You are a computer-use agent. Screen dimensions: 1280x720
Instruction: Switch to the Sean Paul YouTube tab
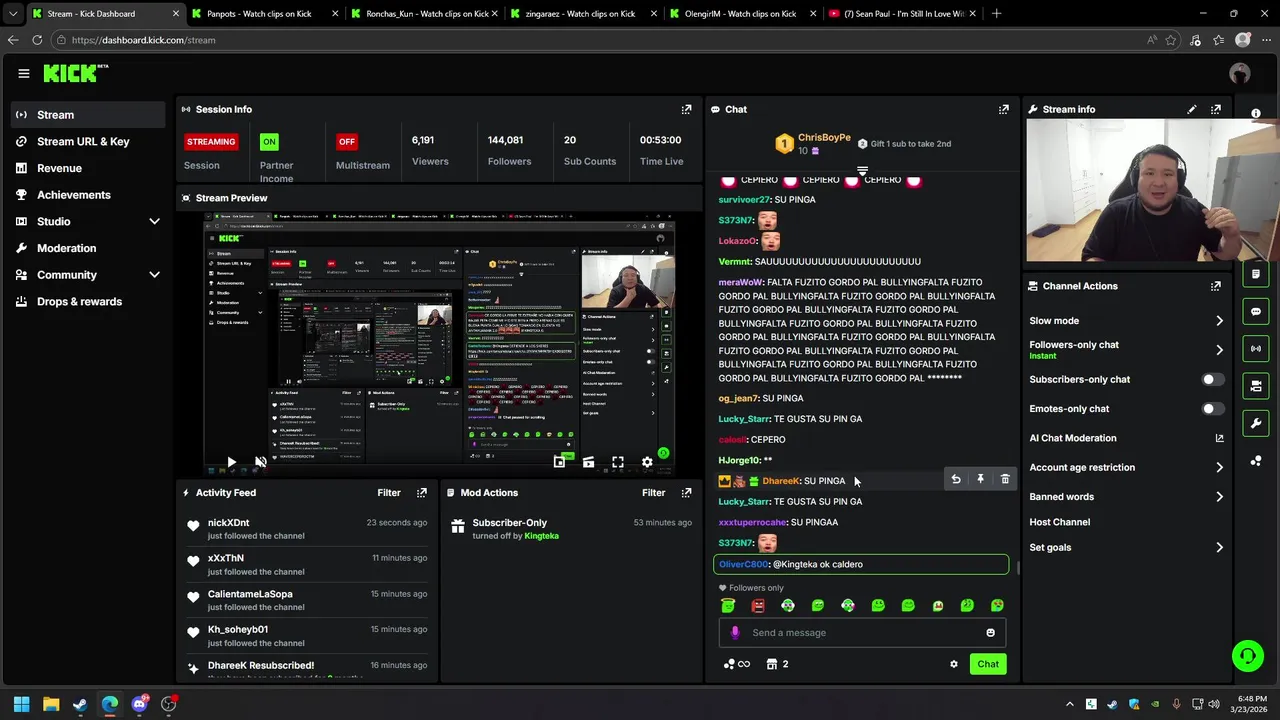tap(904, 14)
